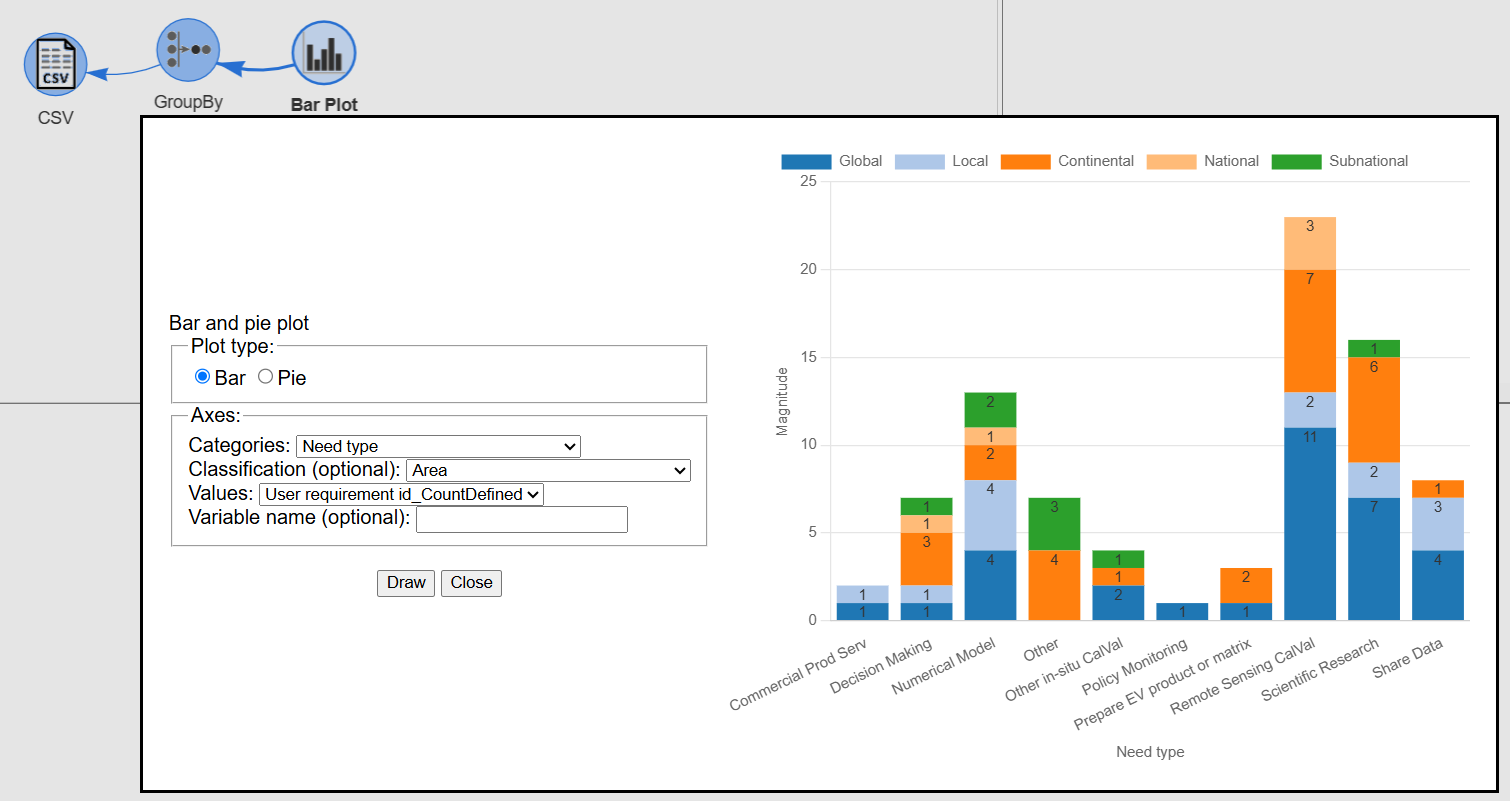Open the Categories dropdown showing Need type
Screen dimensions: 1510x801
point(438,446)
